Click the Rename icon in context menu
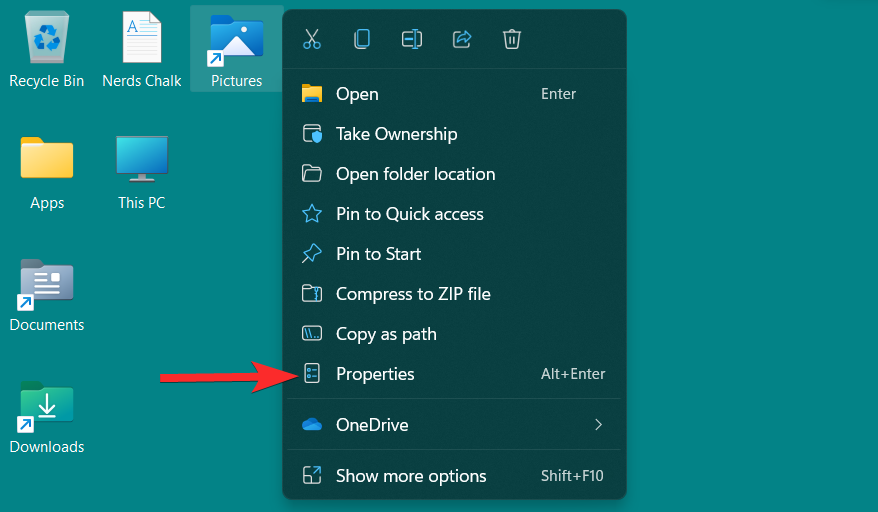The height and width of the screenshot is (512, 878). coord(412,39)
